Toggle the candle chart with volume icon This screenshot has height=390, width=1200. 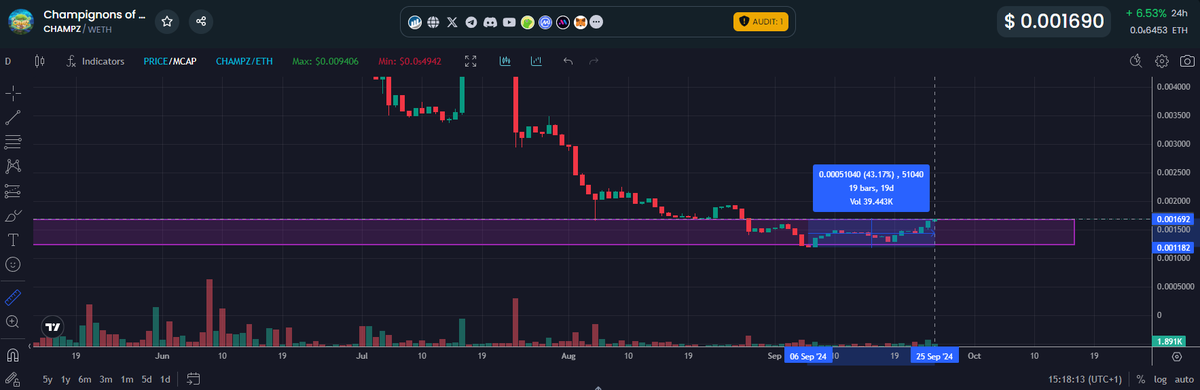(x=506, y=61)
